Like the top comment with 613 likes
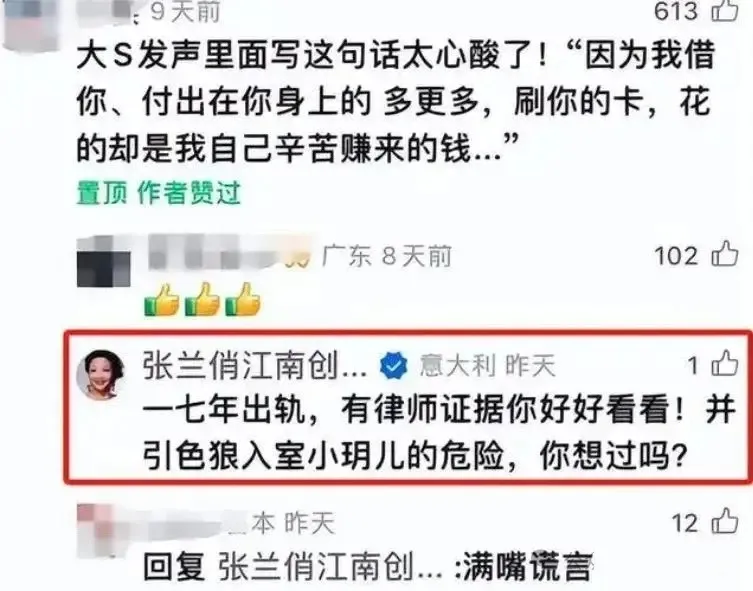 (725, 11)
